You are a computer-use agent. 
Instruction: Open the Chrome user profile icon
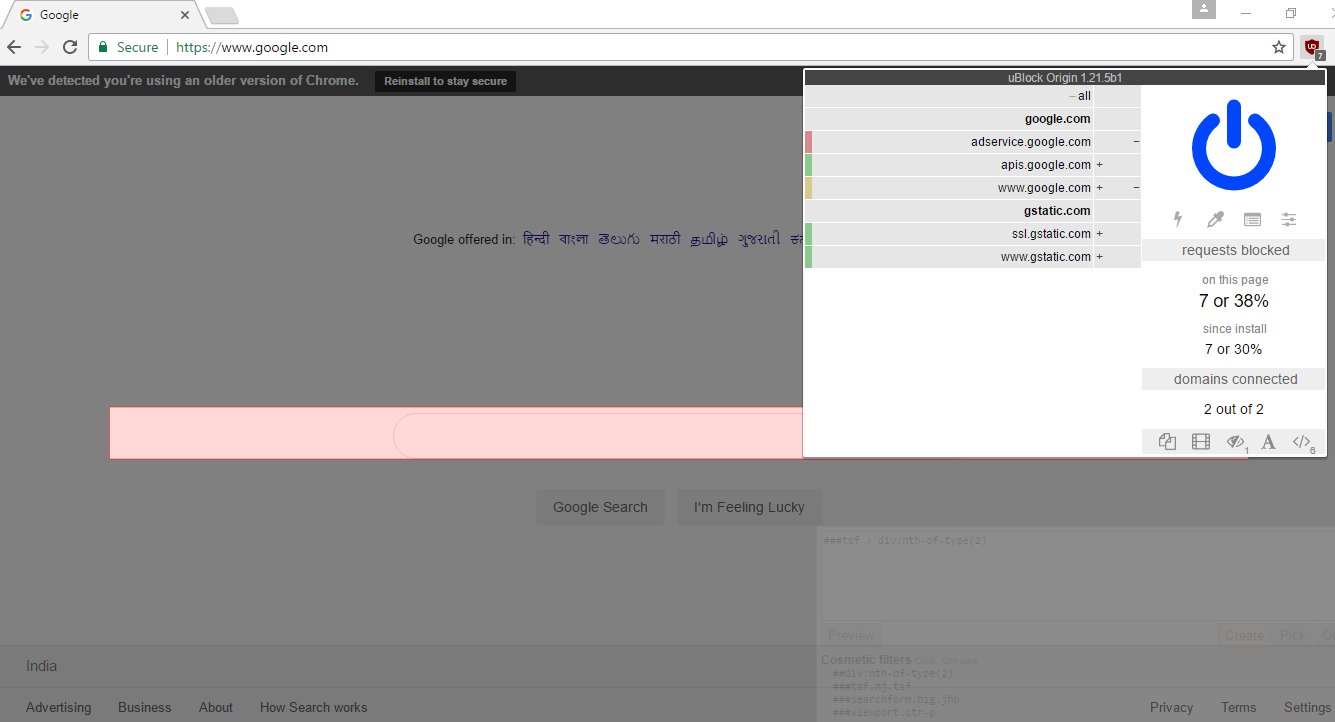[1204, 9]
